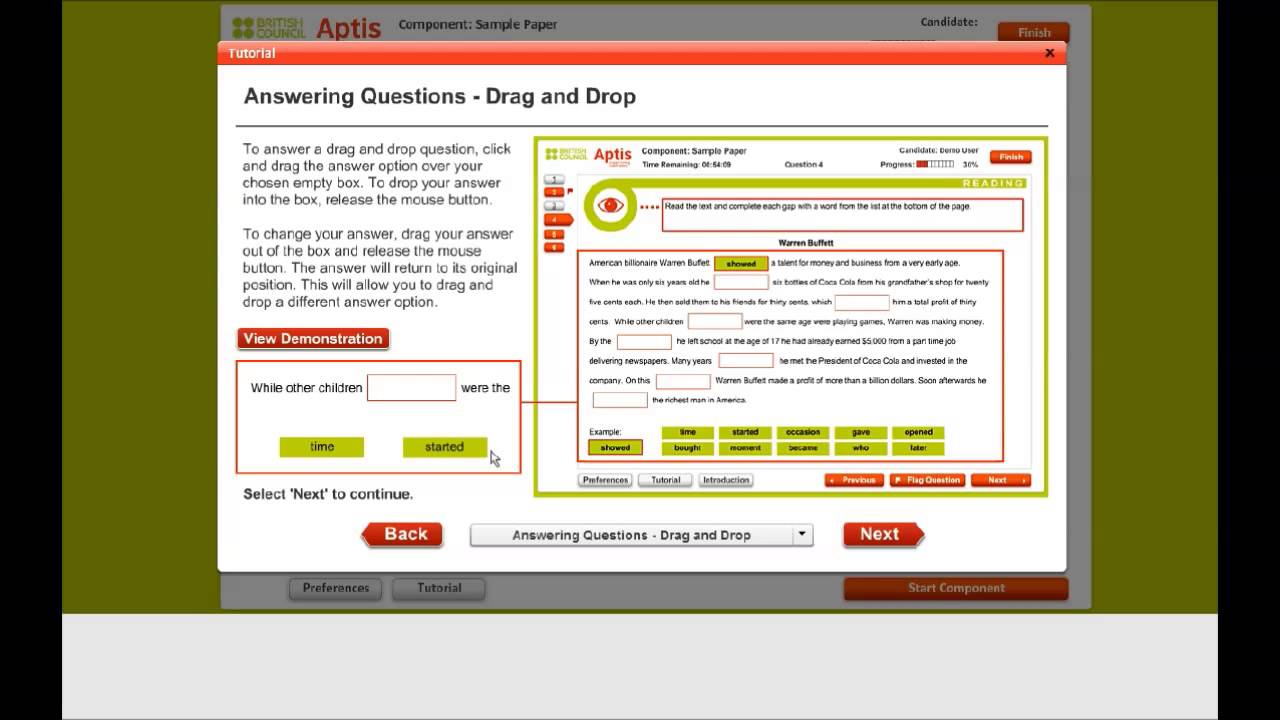This screenshot has height=720, width=1280.
Task: Pick the 'bought' word option
Action: [688, 448]
